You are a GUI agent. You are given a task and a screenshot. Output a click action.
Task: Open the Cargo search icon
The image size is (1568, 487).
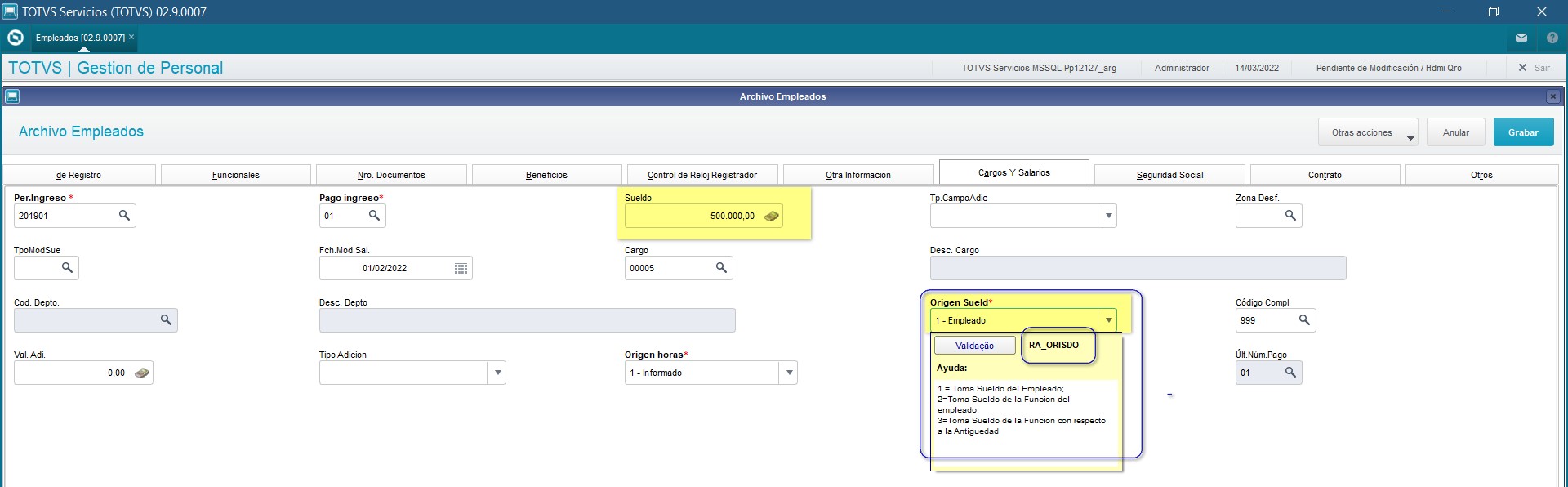pyautogui.click(x=721, y=268)
